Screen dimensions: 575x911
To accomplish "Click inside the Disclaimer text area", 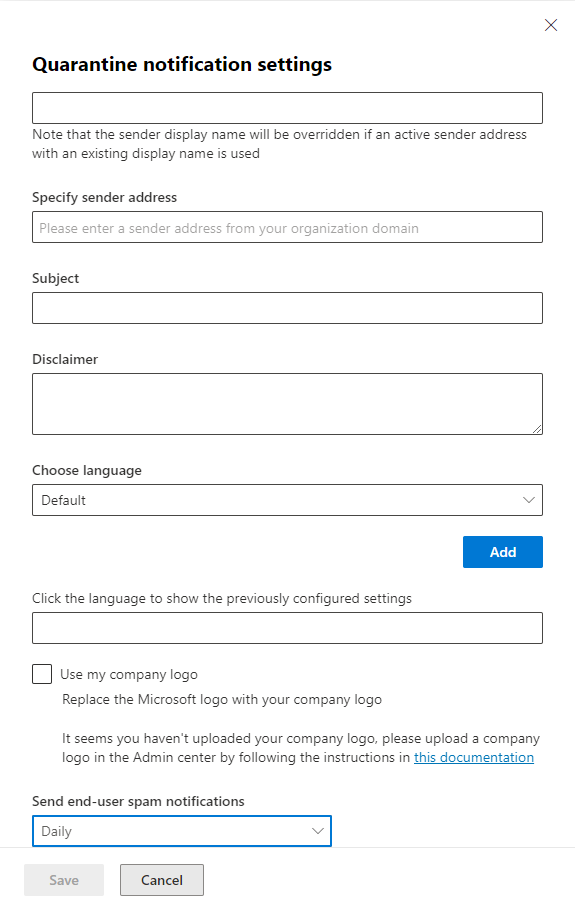I will coord(288,404).
